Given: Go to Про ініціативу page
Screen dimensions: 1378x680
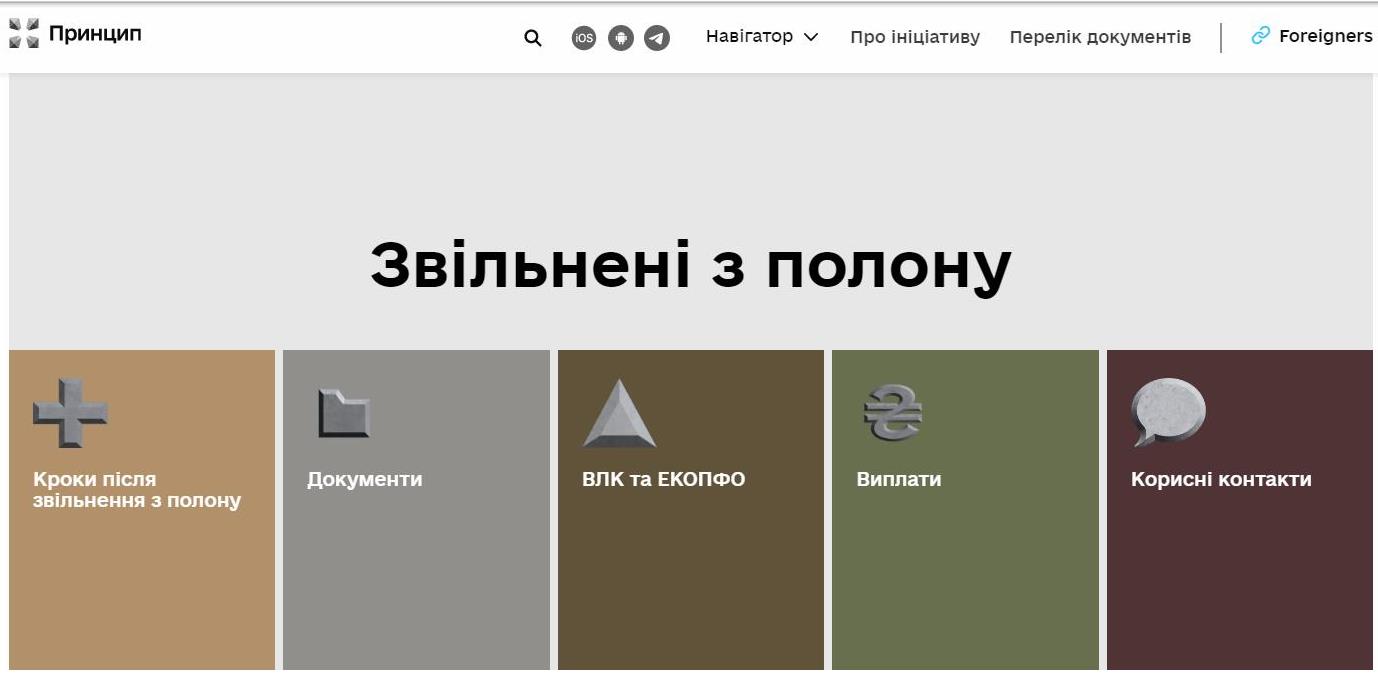Looking at the screenshot, I should click(915, 37).
